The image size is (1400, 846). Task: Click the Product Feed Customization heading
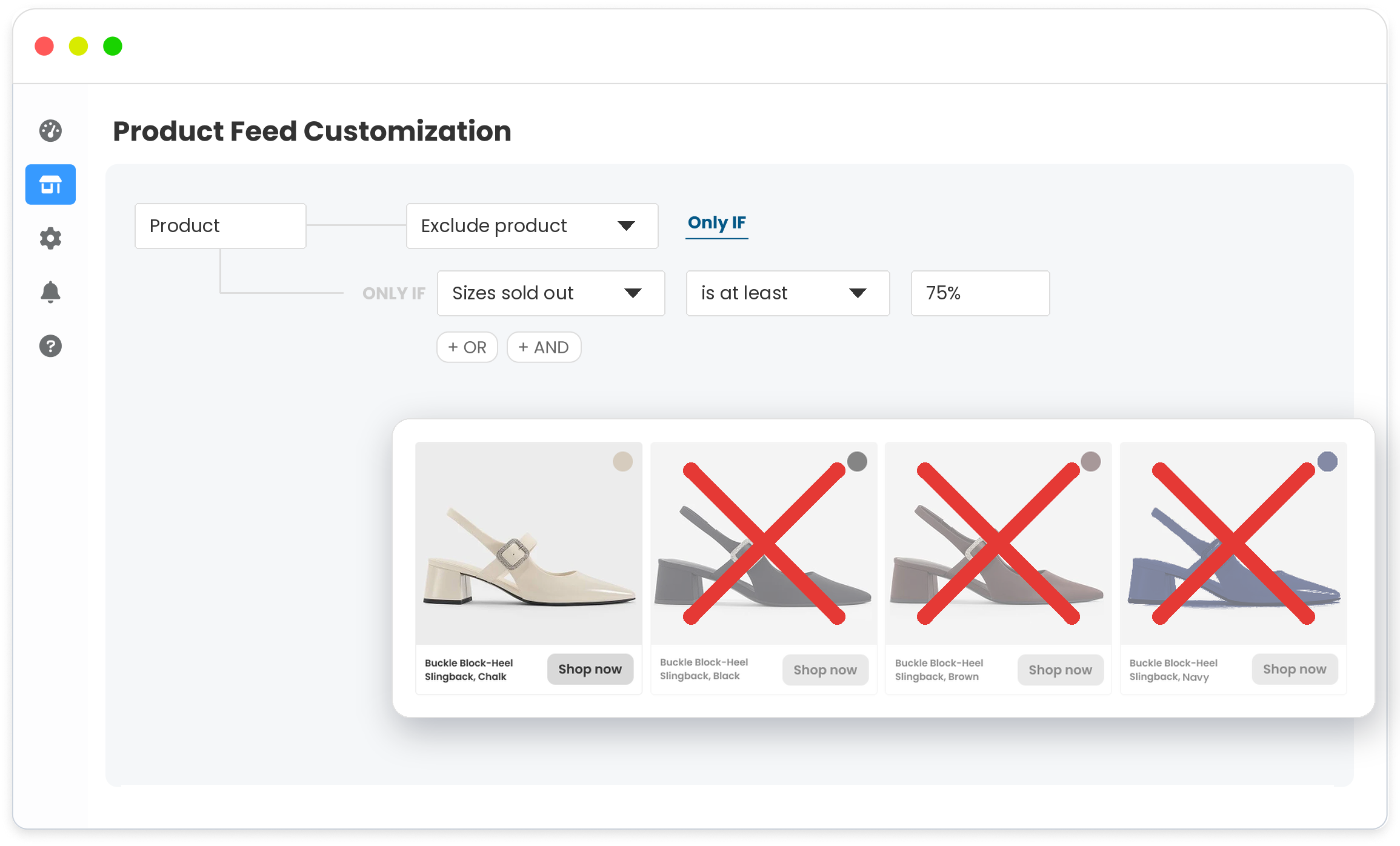click(x=312, y=132)
